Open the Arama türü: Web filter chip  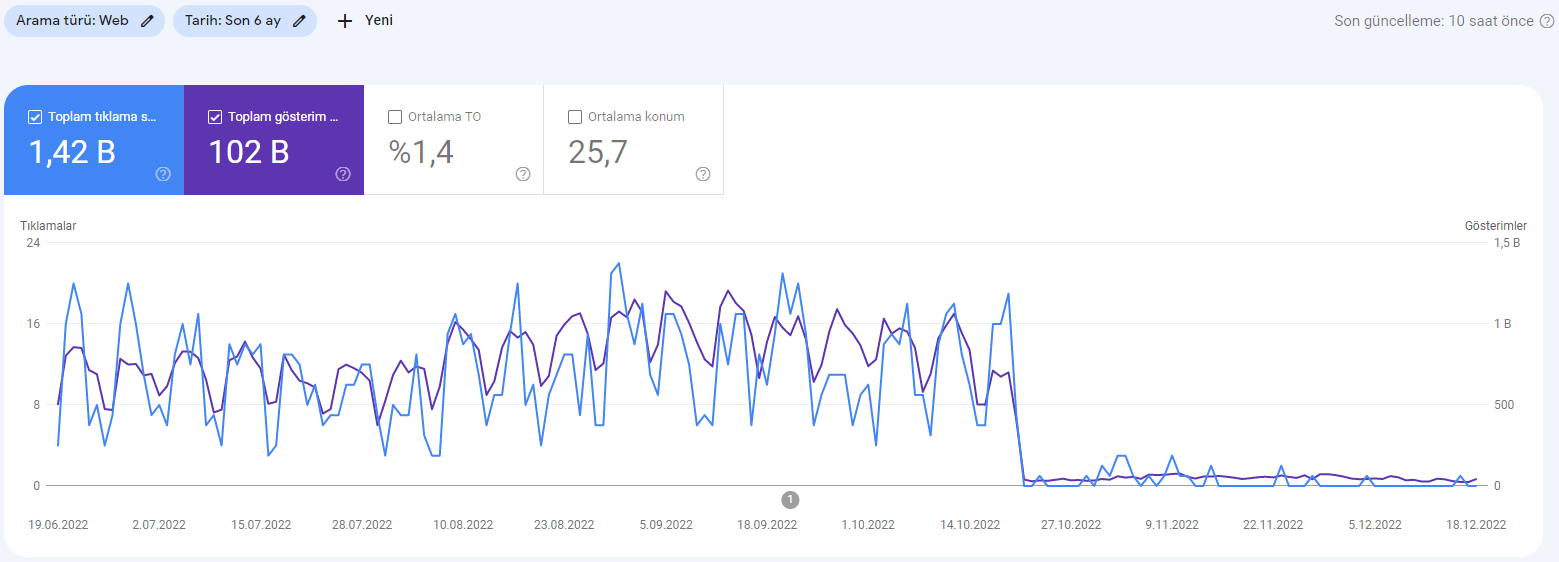coord(85,20)
